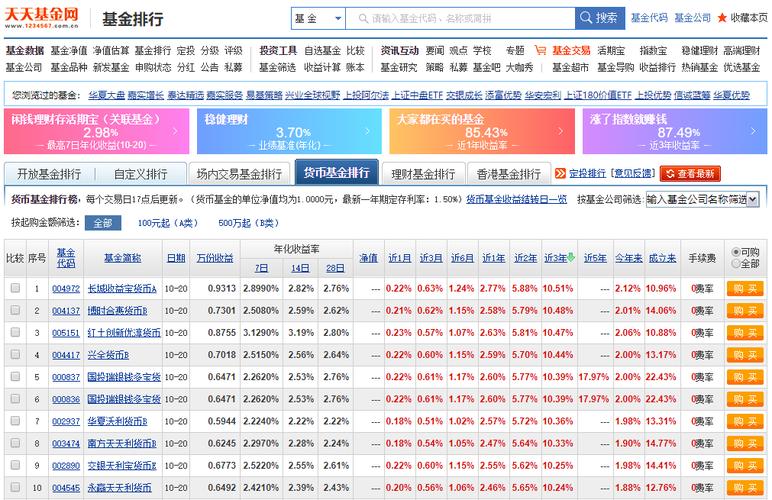
Task: Select the 可购 radio button
Action: pos(736,252)
